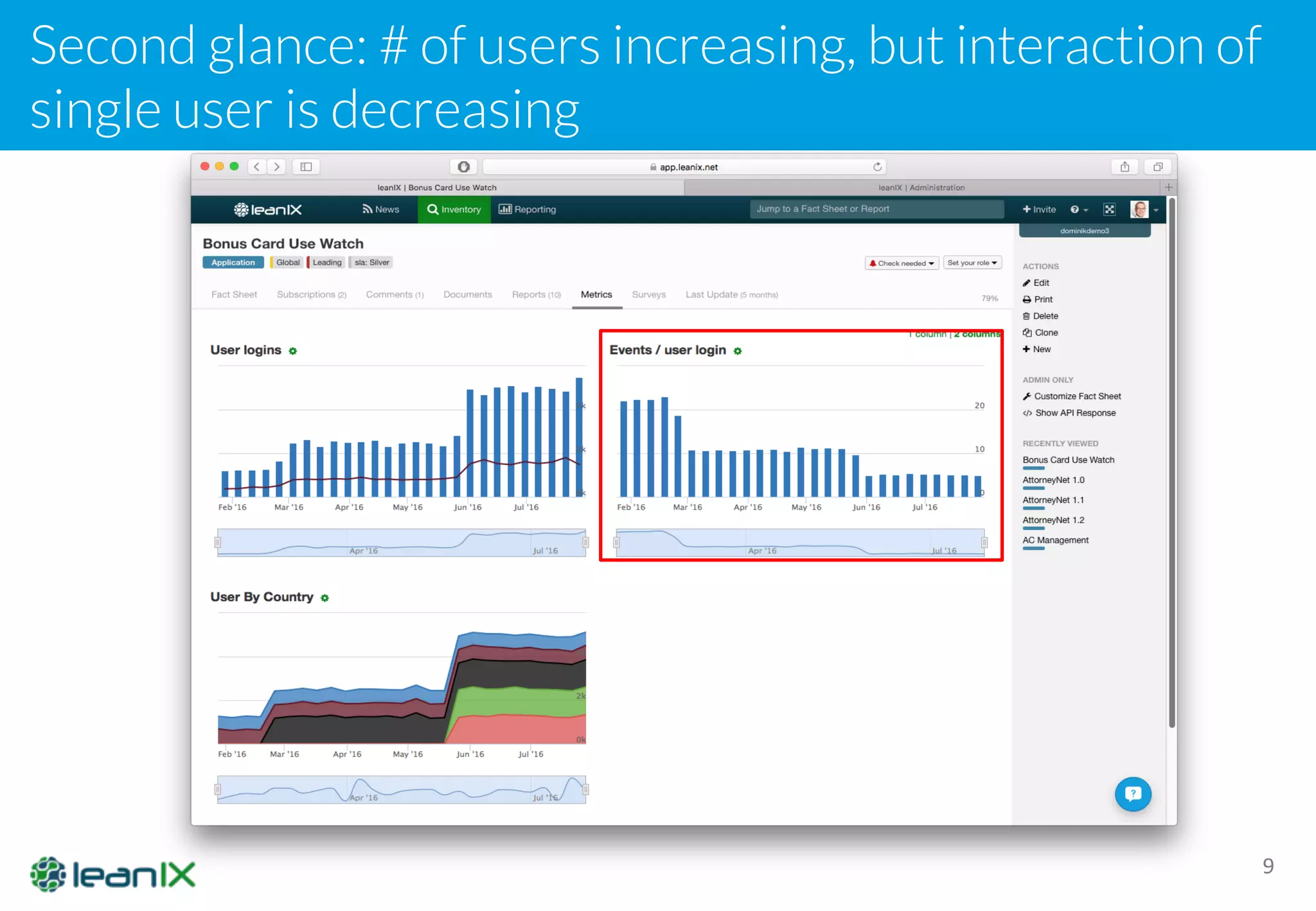Click the Edit action with pencil icon
Viewport: 1316px width, 911px height.
tap(1036, 283)
